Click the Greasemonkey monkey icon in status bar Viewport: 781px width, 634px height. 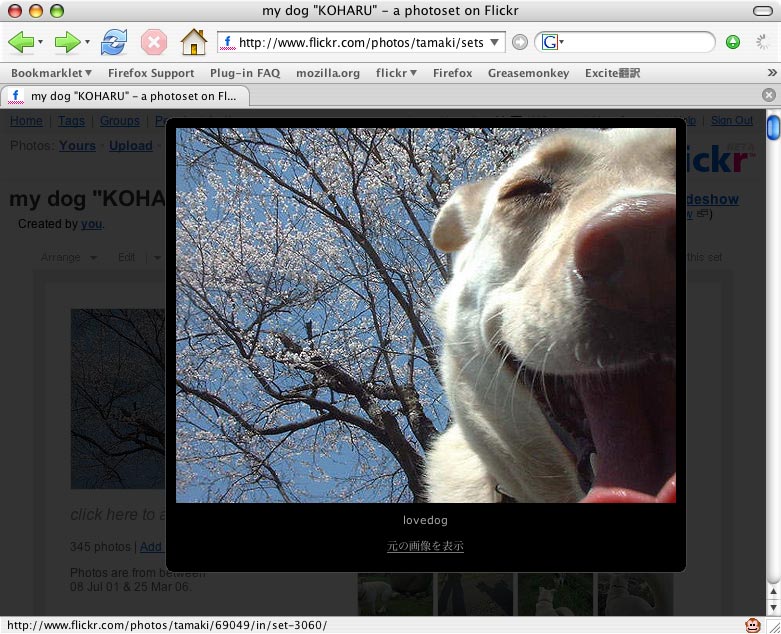pyautogui.click(x=752, y=625)
